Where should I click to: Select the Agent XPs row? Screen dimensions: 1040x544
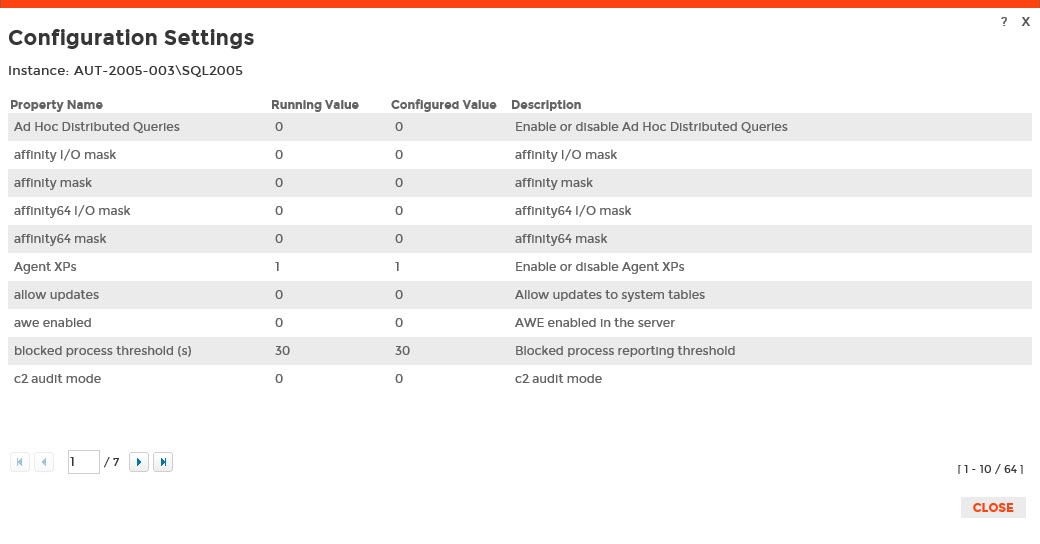(x=45, y=267)
